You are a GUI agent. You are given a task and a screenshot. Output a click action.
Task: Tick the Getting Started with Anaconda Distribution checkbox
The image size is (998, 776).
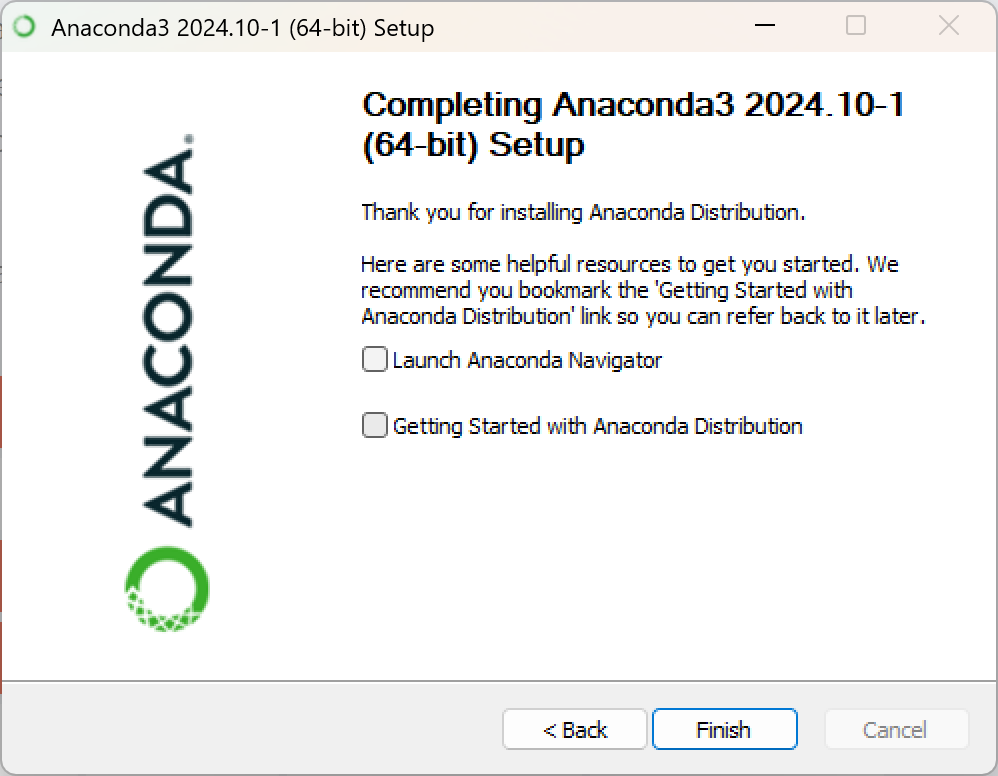(374, 425)
